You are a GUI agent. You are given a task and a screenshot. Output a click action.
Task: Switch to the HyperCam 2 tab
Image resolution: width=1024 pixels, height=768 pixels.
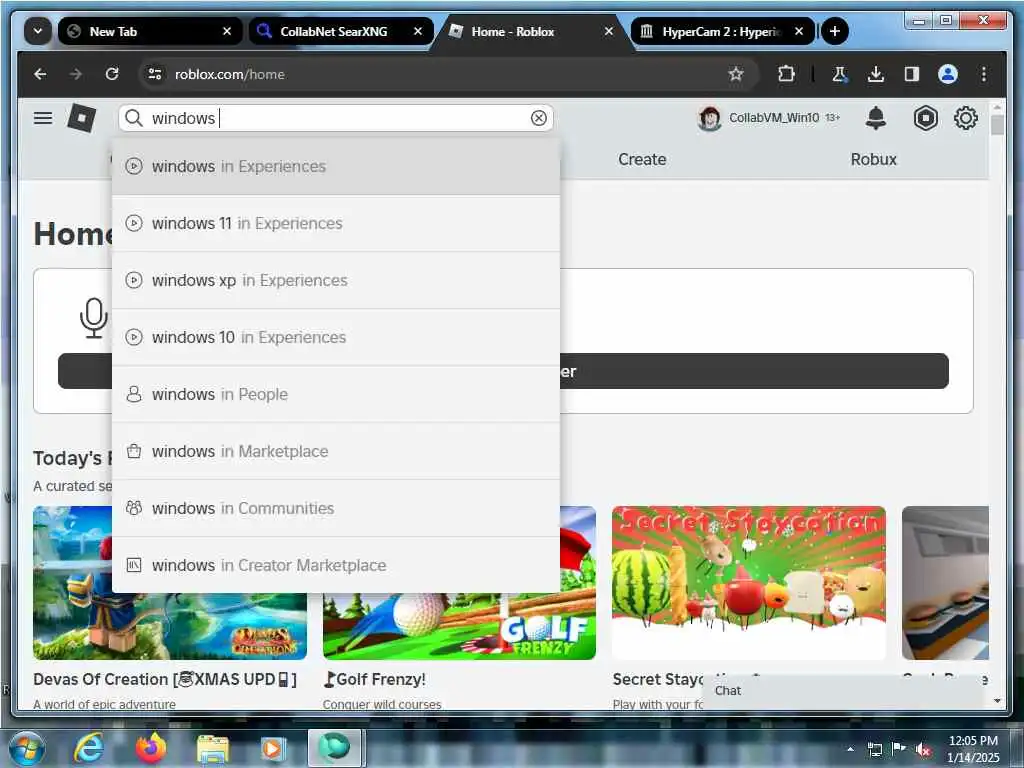[723, 31]
